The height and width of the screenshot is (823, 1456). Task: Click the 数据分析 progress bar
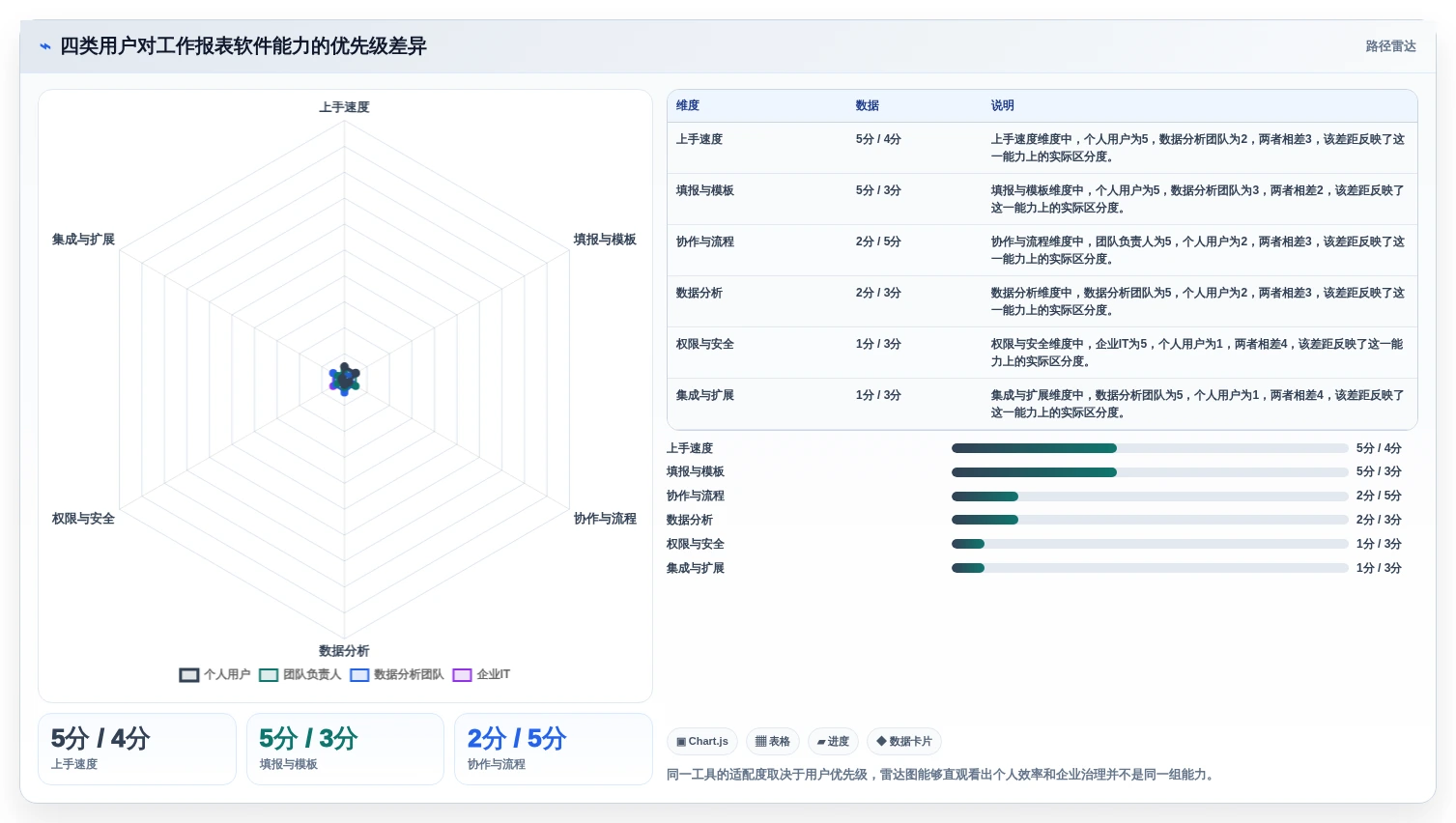1150,520
